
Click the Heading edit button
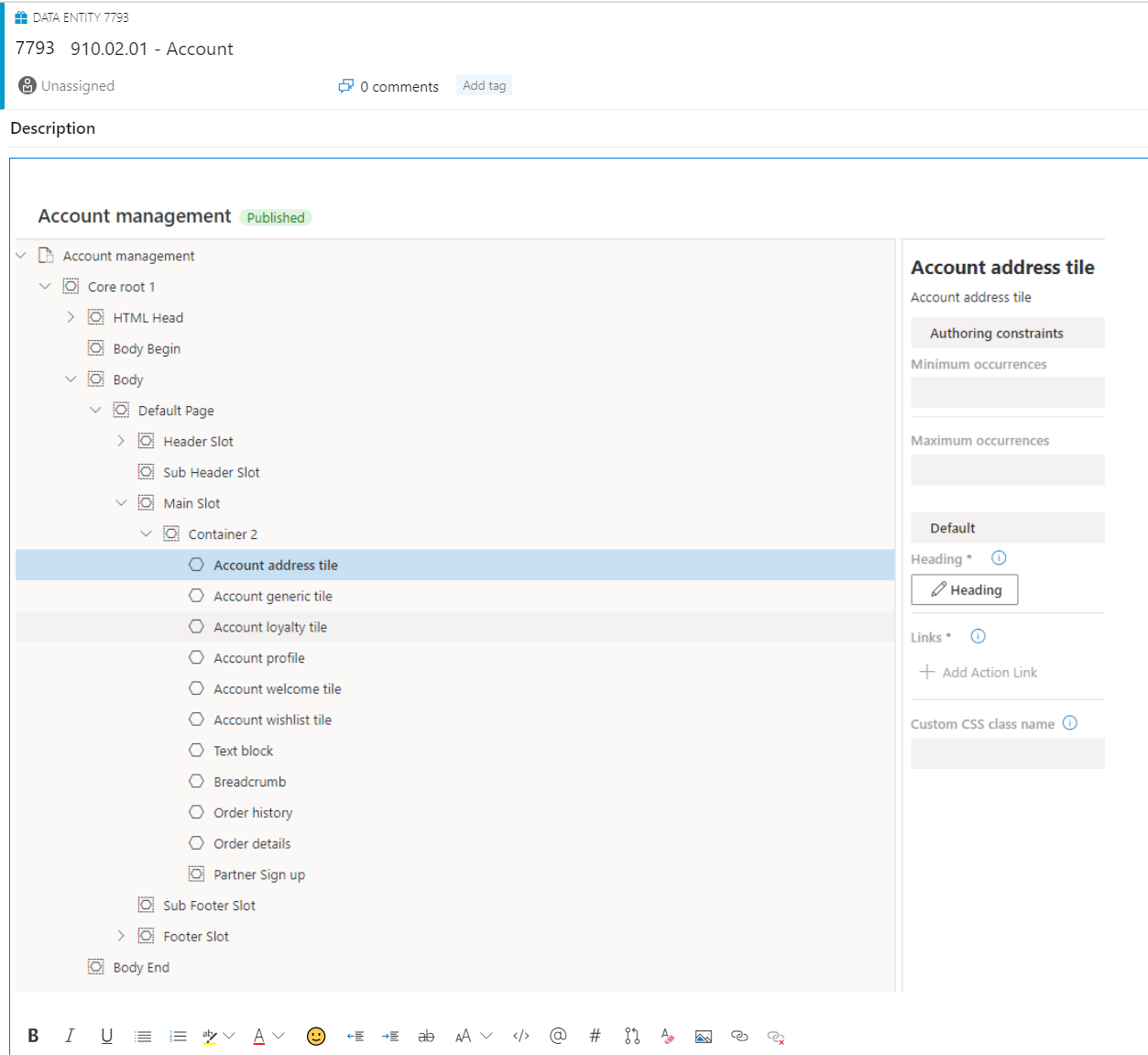965,590
